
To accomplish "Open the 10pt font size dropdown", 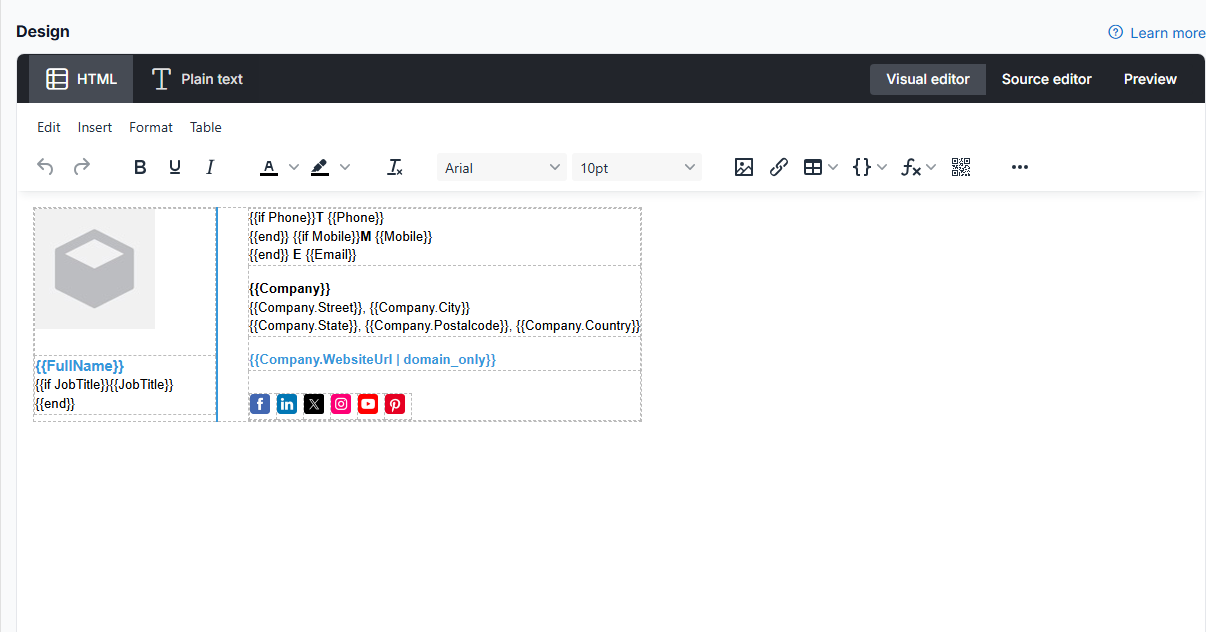I will pyautogui.click(x=637, y=168).
